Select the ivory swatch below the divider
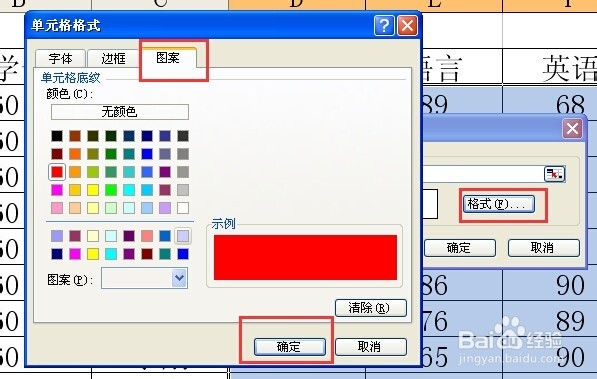 (x=93, y=236)
